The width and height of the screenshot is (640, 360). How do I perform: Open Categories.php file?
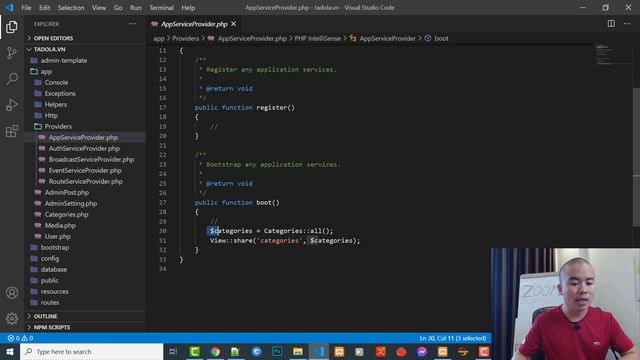pyautogui.click(x=67, y=215)
